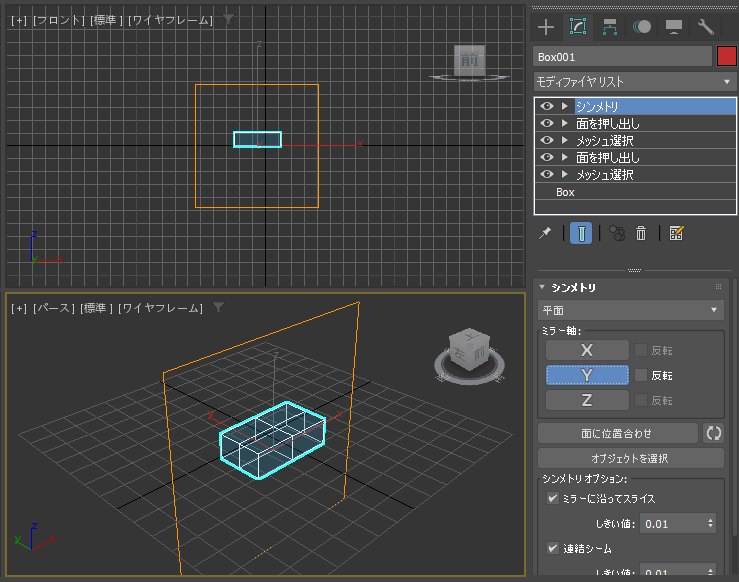This screenshot has width=739, height=582.
Task: Open [ワイヤフレーム] menu in Perspective viewport
Action: [160, 309]
